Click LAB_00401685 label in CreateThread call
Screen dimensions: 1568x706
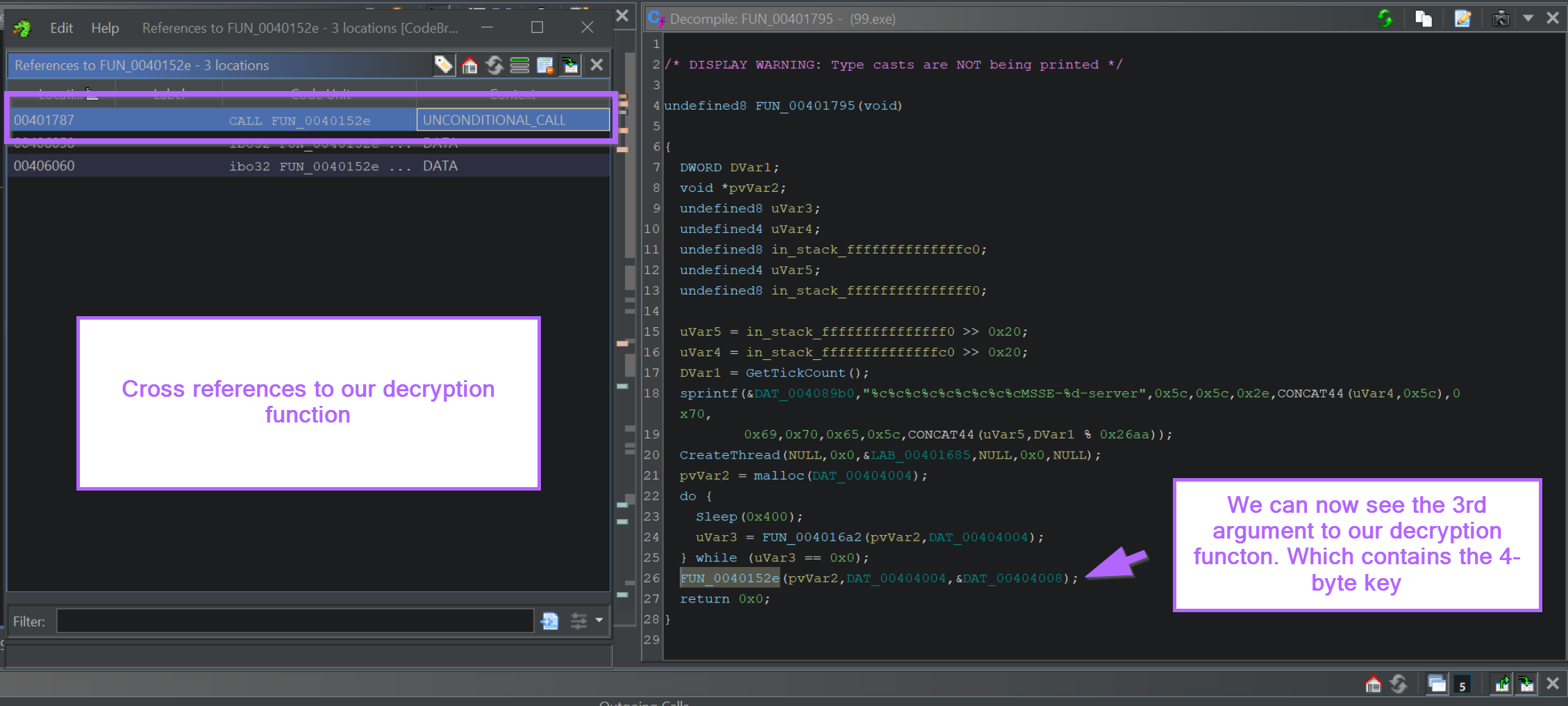(x=921, y=455)
